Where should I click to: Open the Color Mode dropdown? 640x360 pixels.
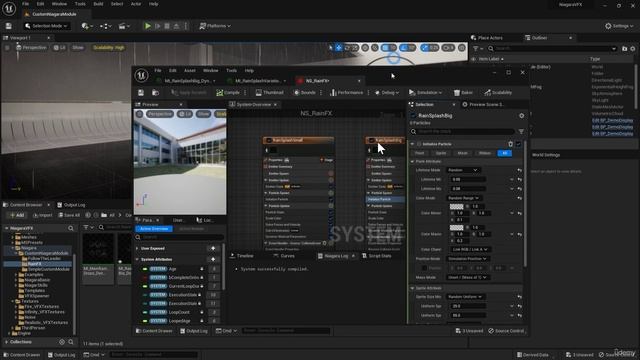[463, 198]
